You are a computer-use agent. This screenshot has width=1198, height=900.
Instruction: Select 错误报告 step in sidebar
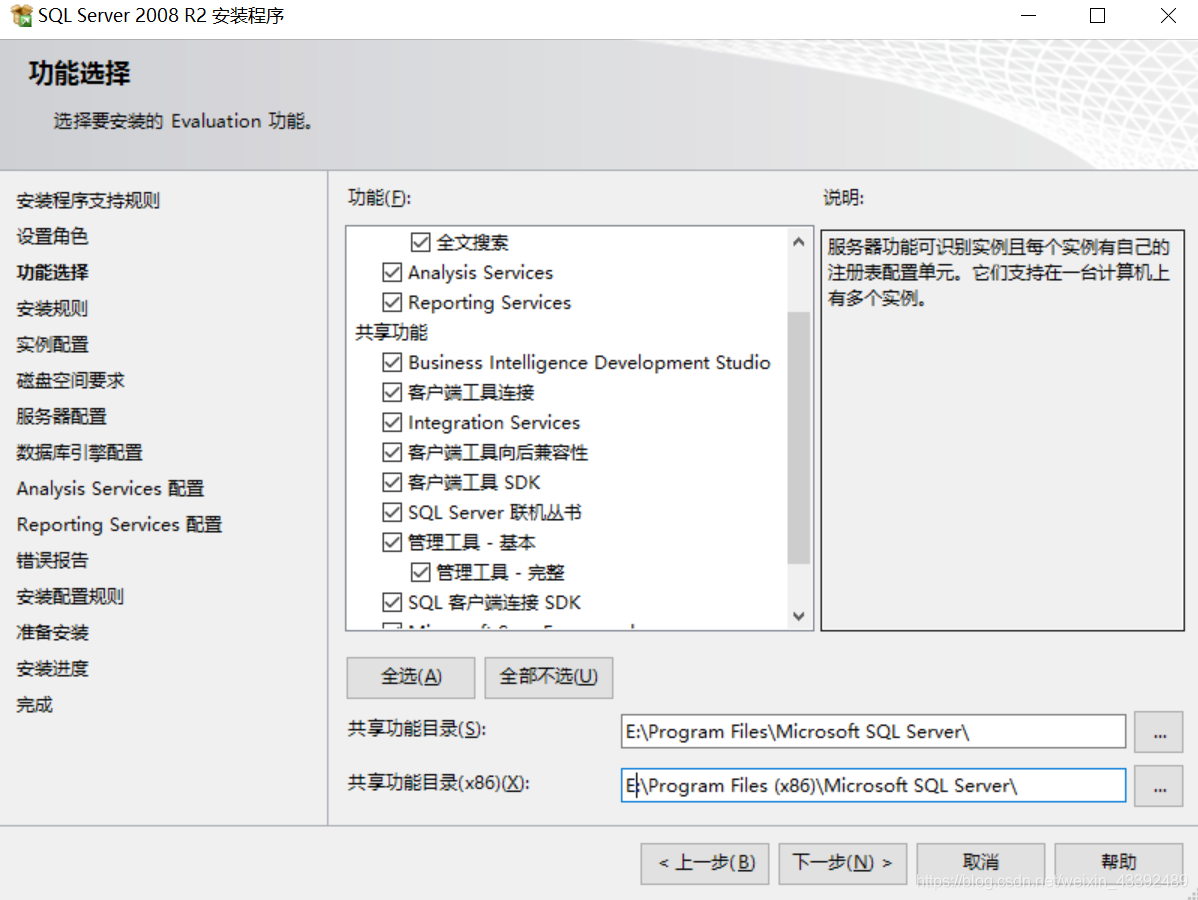coord(52,561)
